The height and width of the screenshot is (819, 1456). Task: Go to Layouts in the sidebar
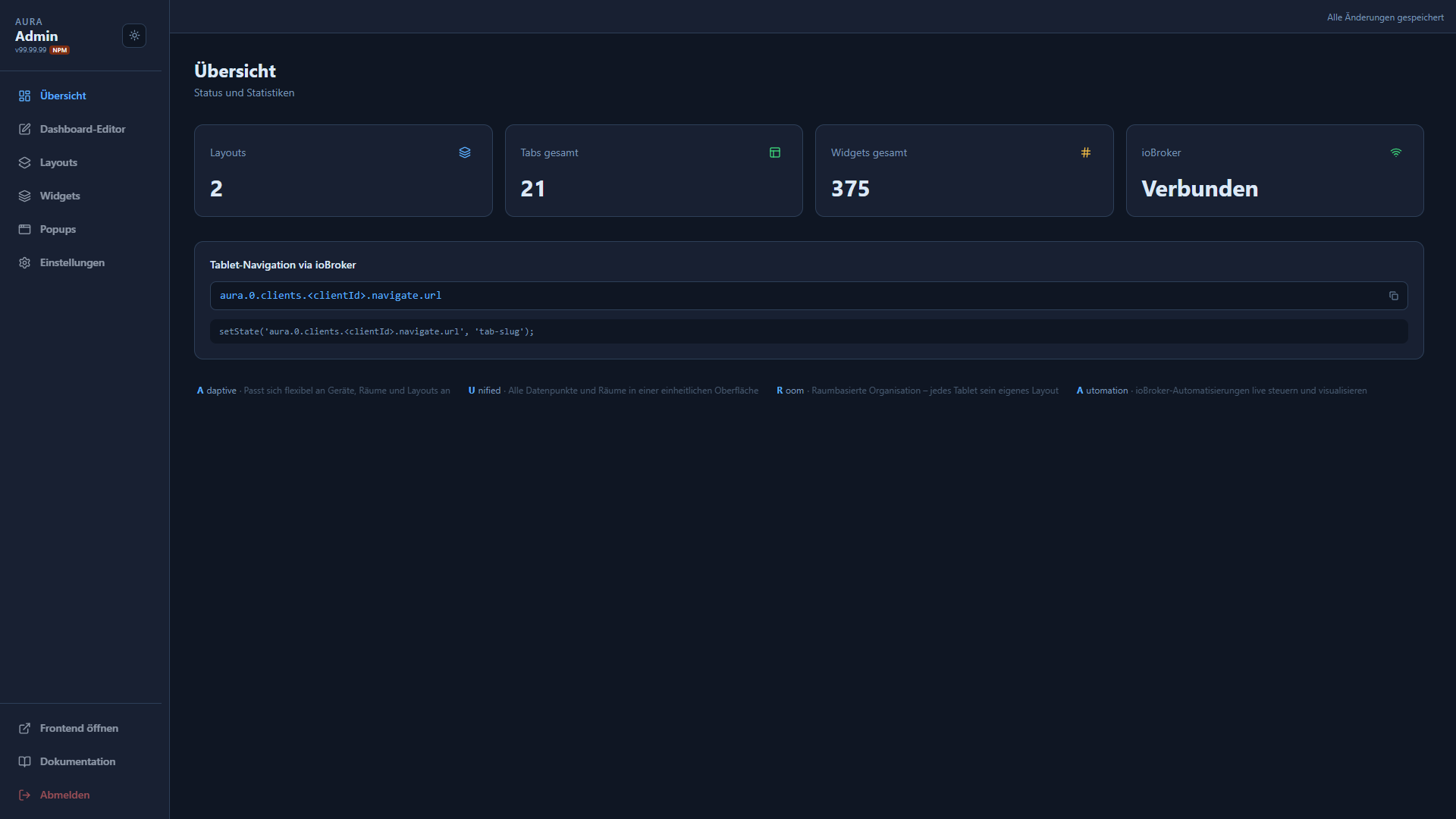pos(80,162)
